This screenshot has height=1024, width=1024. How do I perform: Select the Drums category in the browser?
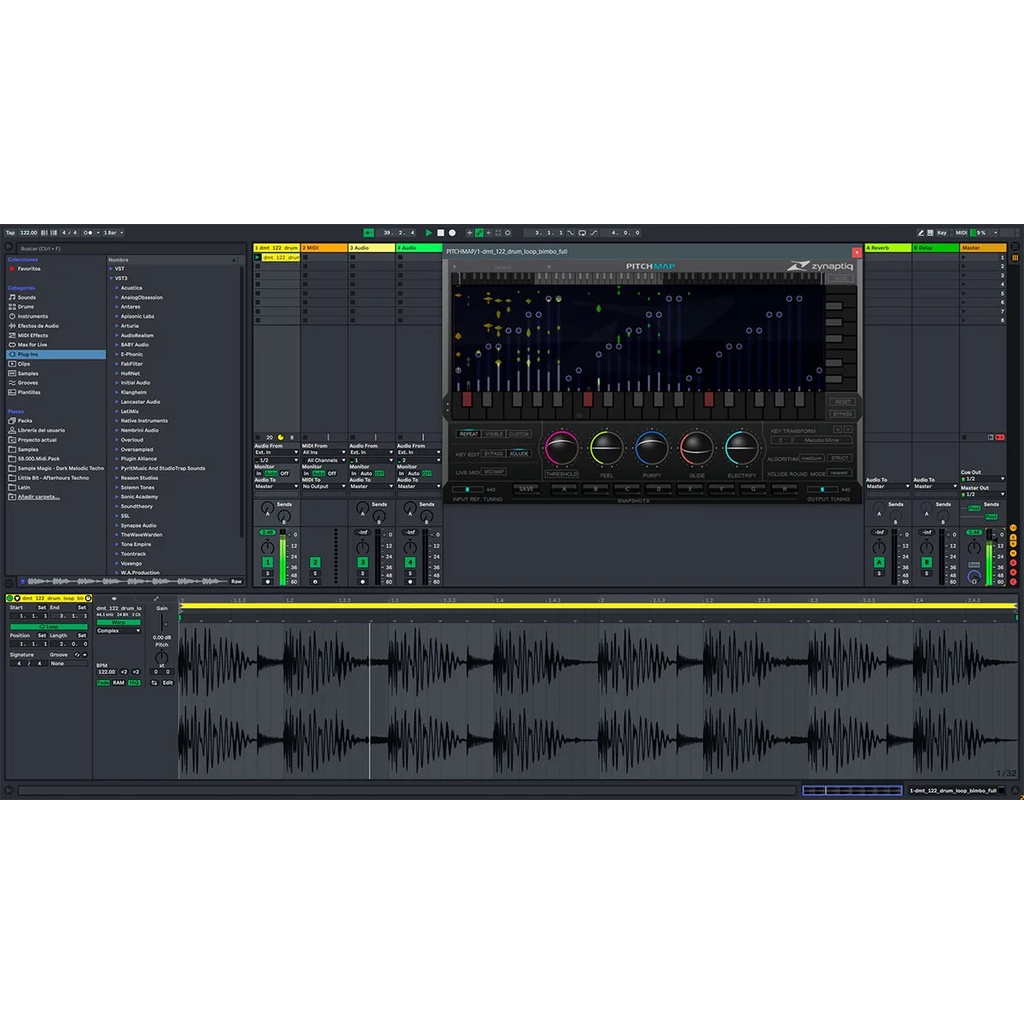pyautogui.click(x=25, y=307)
